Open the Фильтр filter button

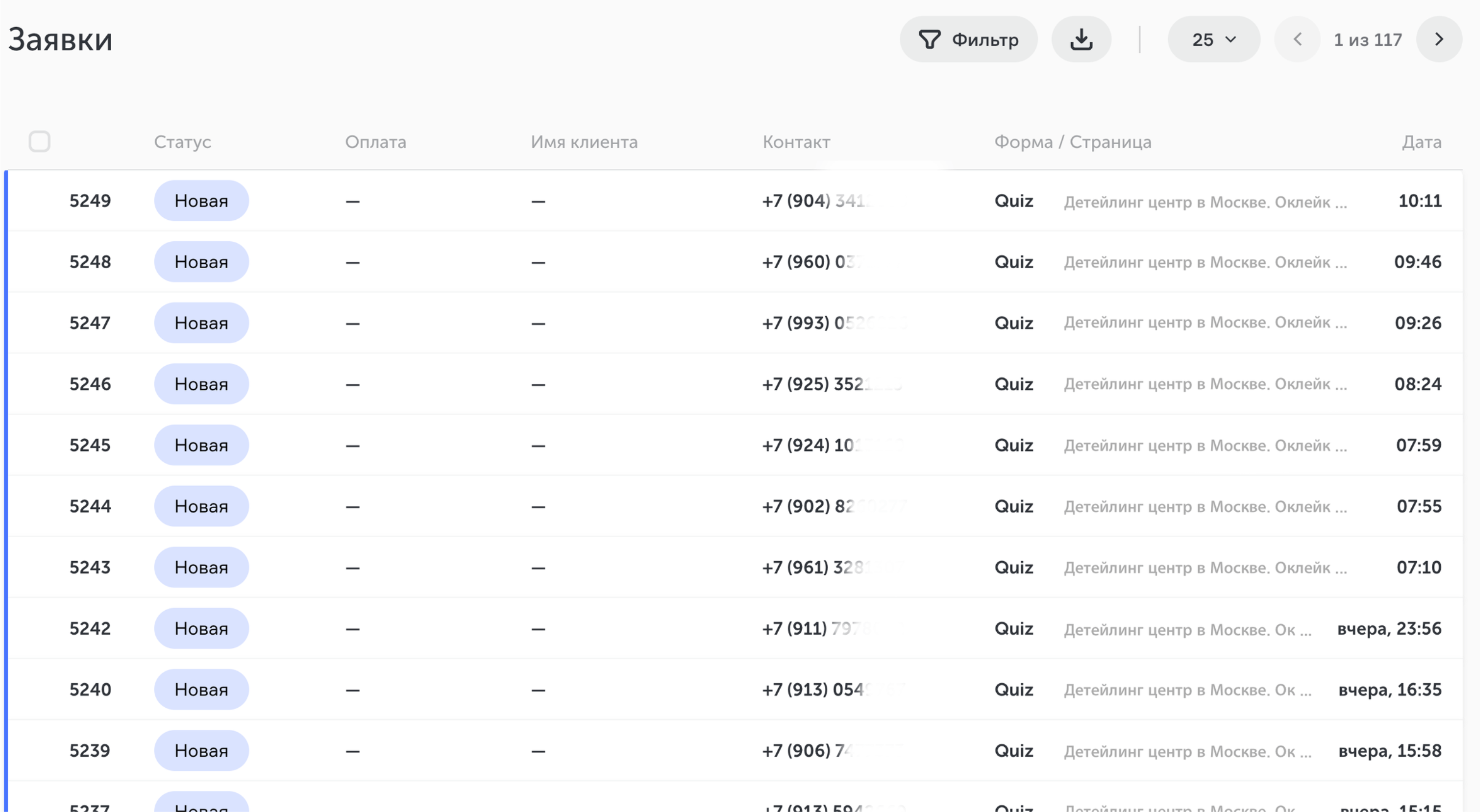[x=968, y=39]
